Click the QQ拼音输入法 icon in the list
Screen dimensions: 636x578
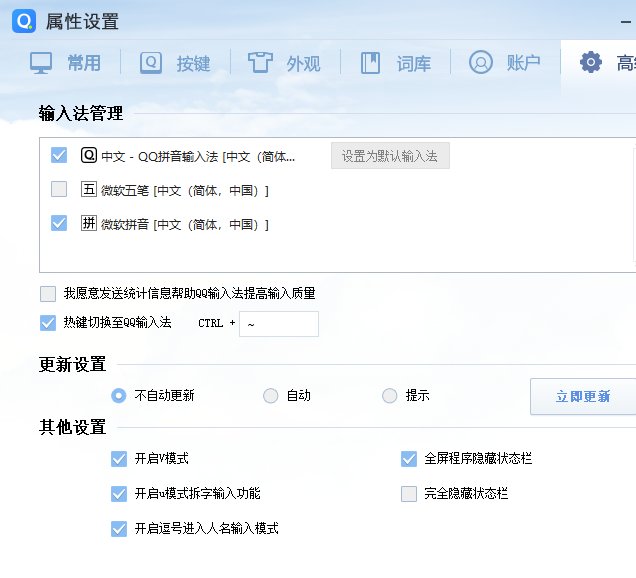point(88,156)
